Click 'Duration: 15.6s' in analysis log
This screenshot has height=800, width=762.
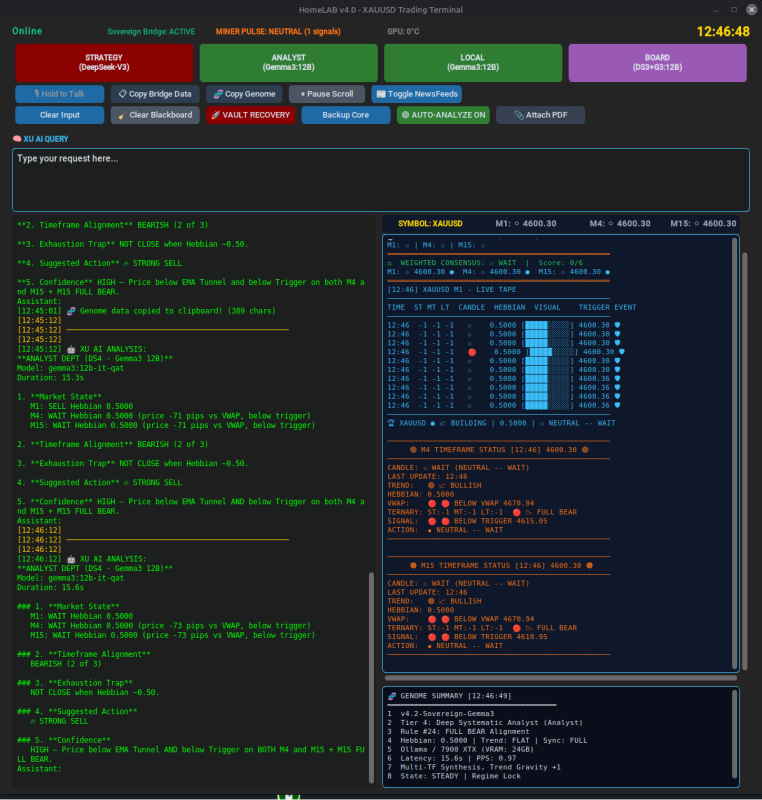point(50,588)
